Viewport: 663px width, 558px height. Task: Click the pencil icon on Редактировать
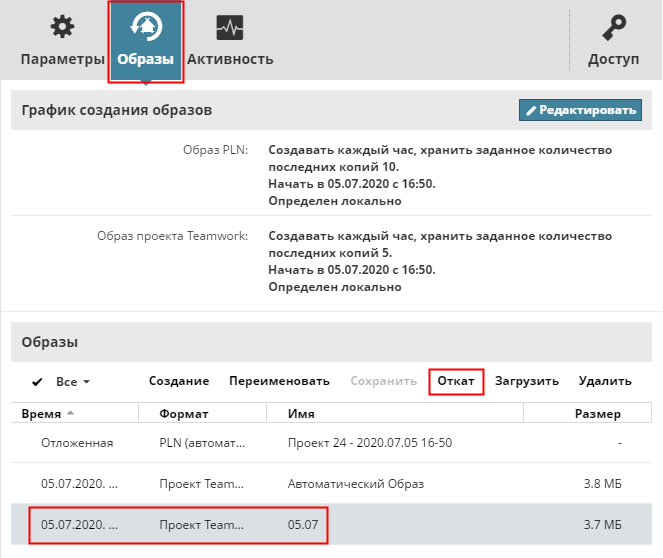pos(532,110)
